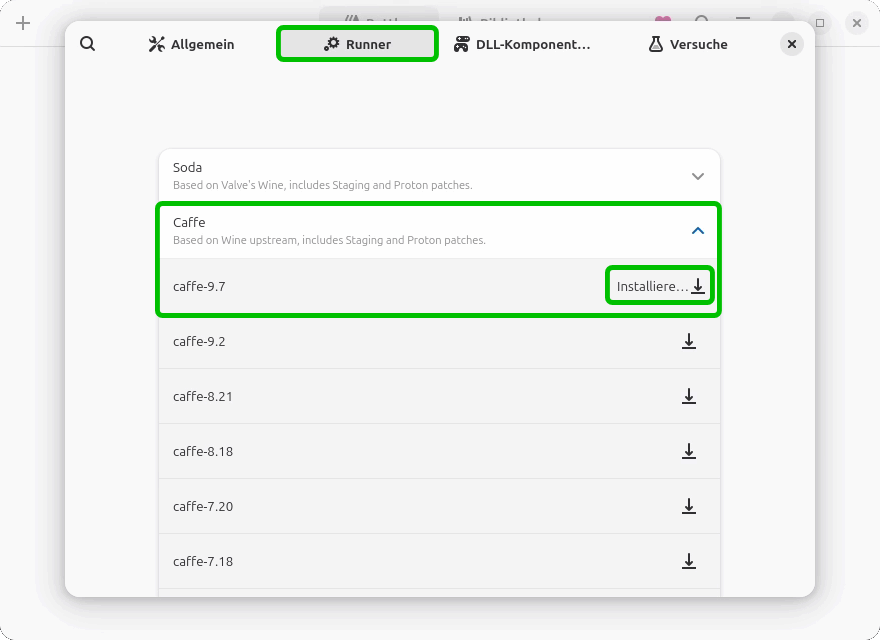Click the Soda runner title text
Viewport: 880px width, 640px height.
pyautogui.click(x=188, y=168)
